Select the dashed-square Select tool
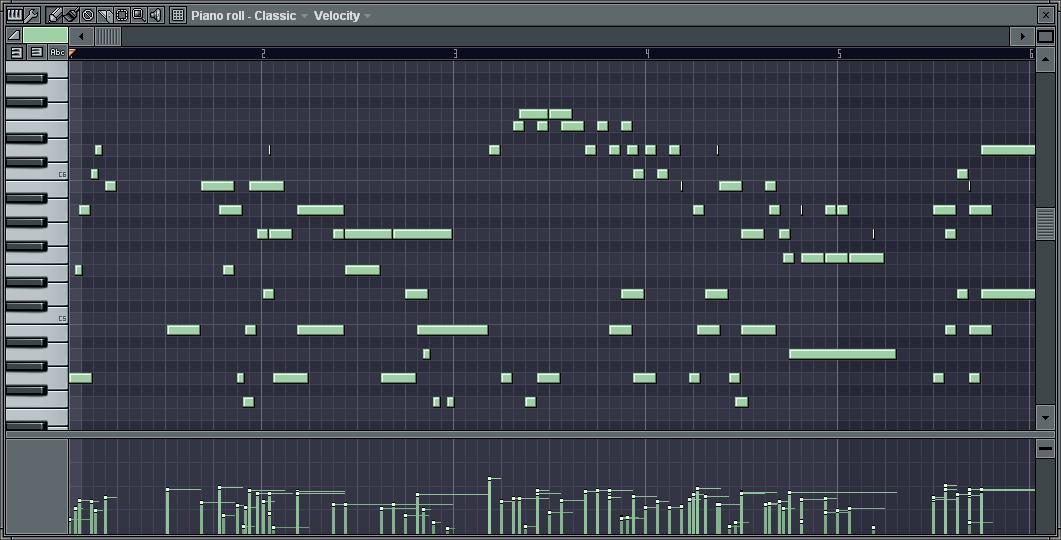The height and width of the screenshot is (540, 1061). (122, 15)
